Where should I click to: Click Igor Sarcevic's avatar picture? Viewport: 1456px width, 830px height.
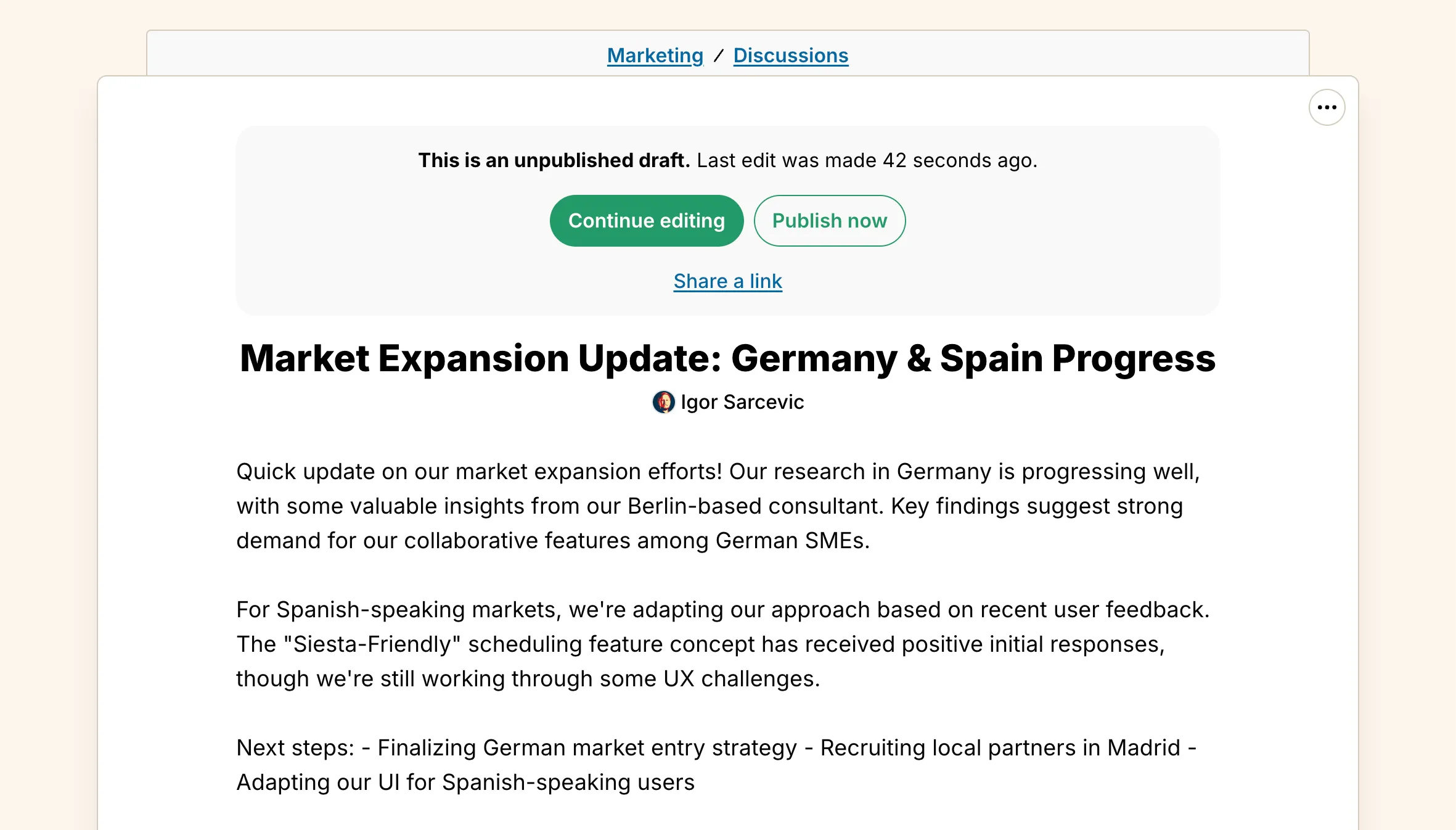tap(663, 402)
